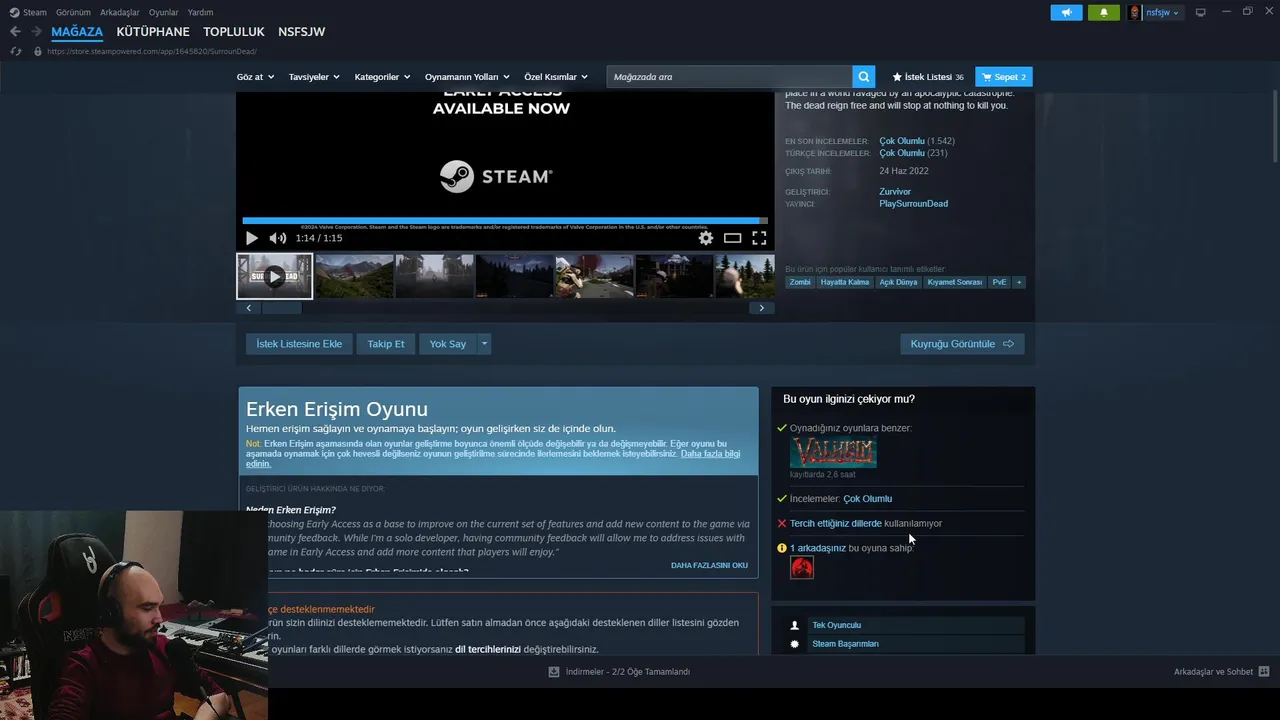1280x720 pixels.
Task: Open Tercih ettiğiniz dillerde link
Action: pyautogui.click(x=836, y=523)
